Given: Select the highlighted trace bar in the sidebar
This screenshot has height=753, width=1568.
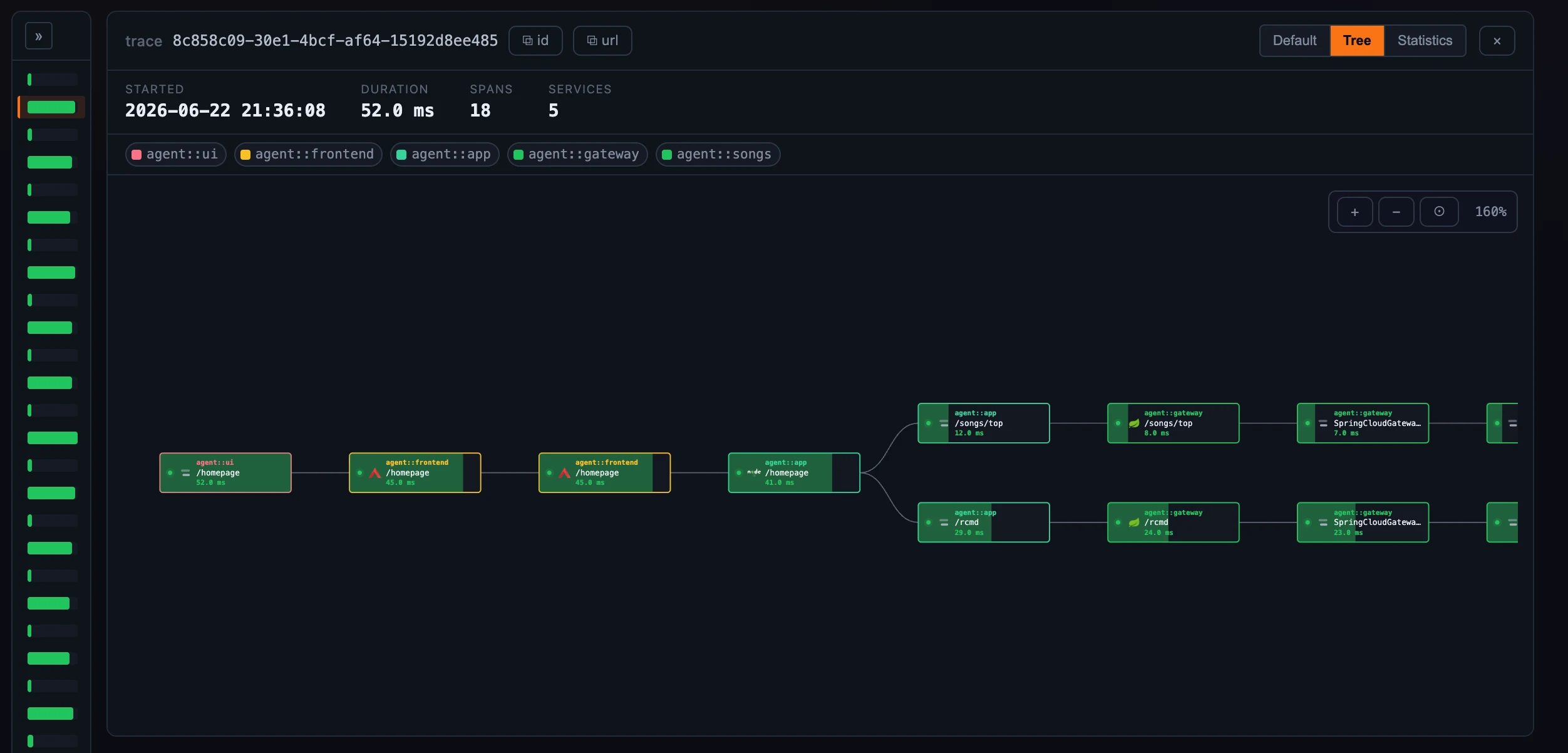Looking at the screenshot, I should coord(51,107).
